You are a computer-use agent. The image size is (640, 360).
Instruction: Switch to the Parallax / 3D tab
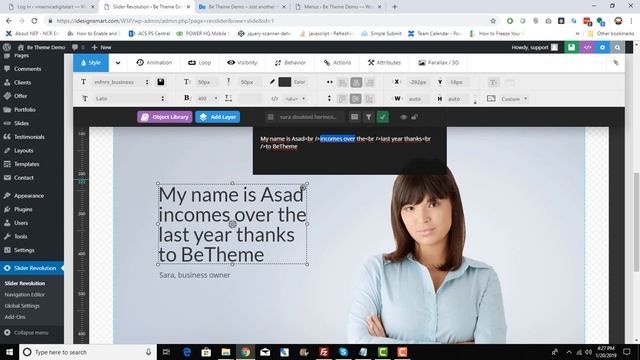(x=438, y=63)
